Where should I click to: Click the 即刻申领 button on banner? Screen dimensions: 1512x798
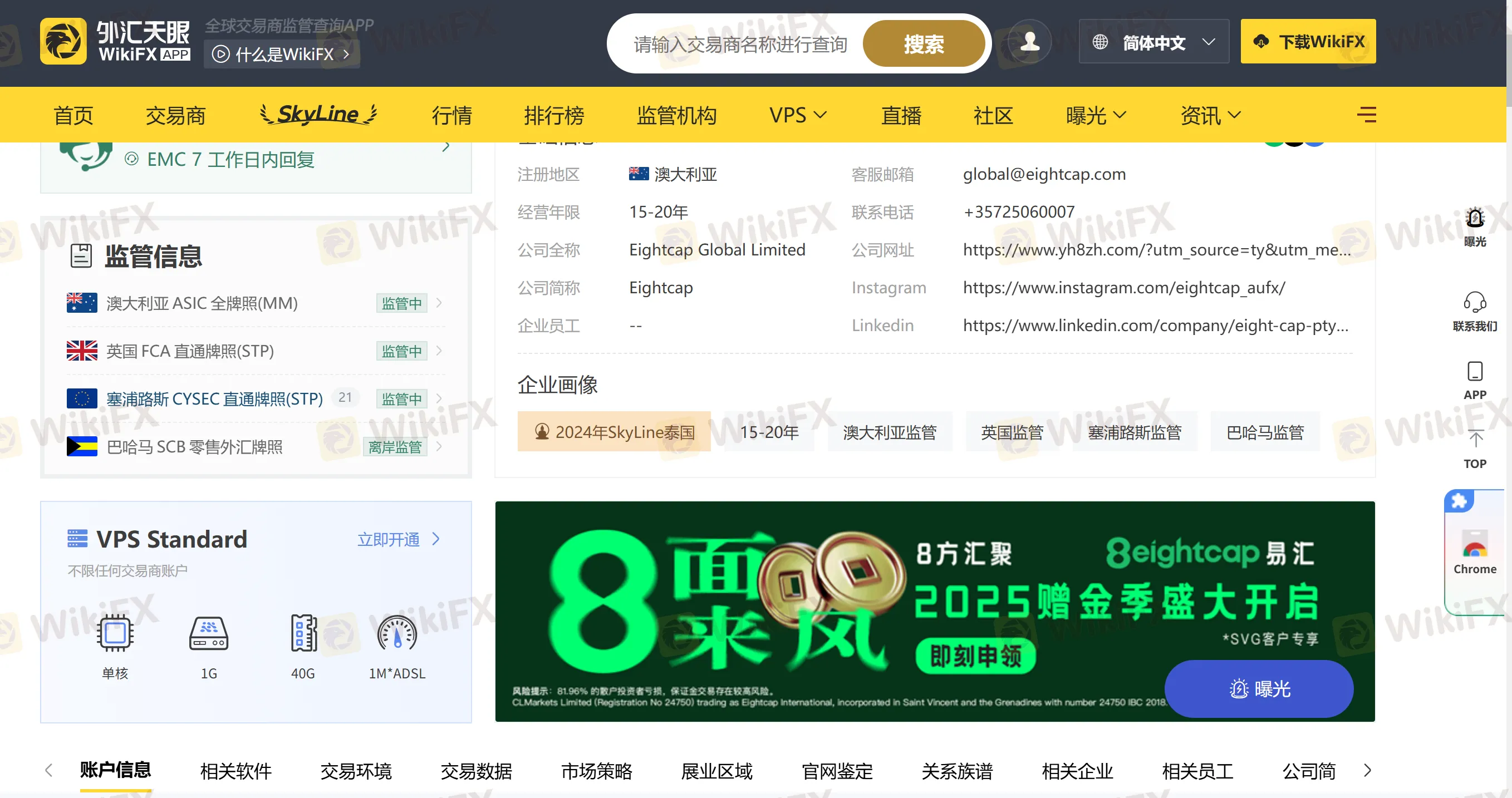pyautogui.click(x=975, y=656)
